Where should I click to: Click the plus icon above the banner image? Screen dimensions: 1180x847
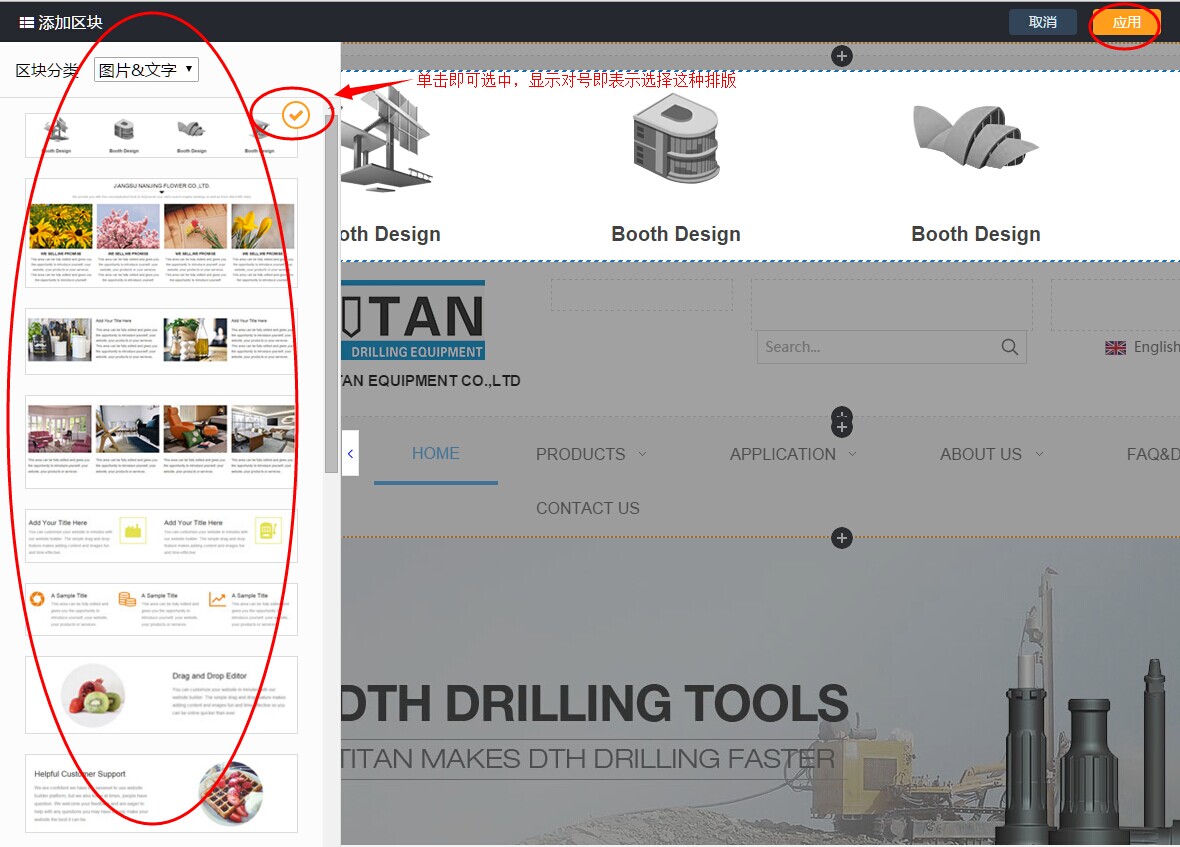842,539
